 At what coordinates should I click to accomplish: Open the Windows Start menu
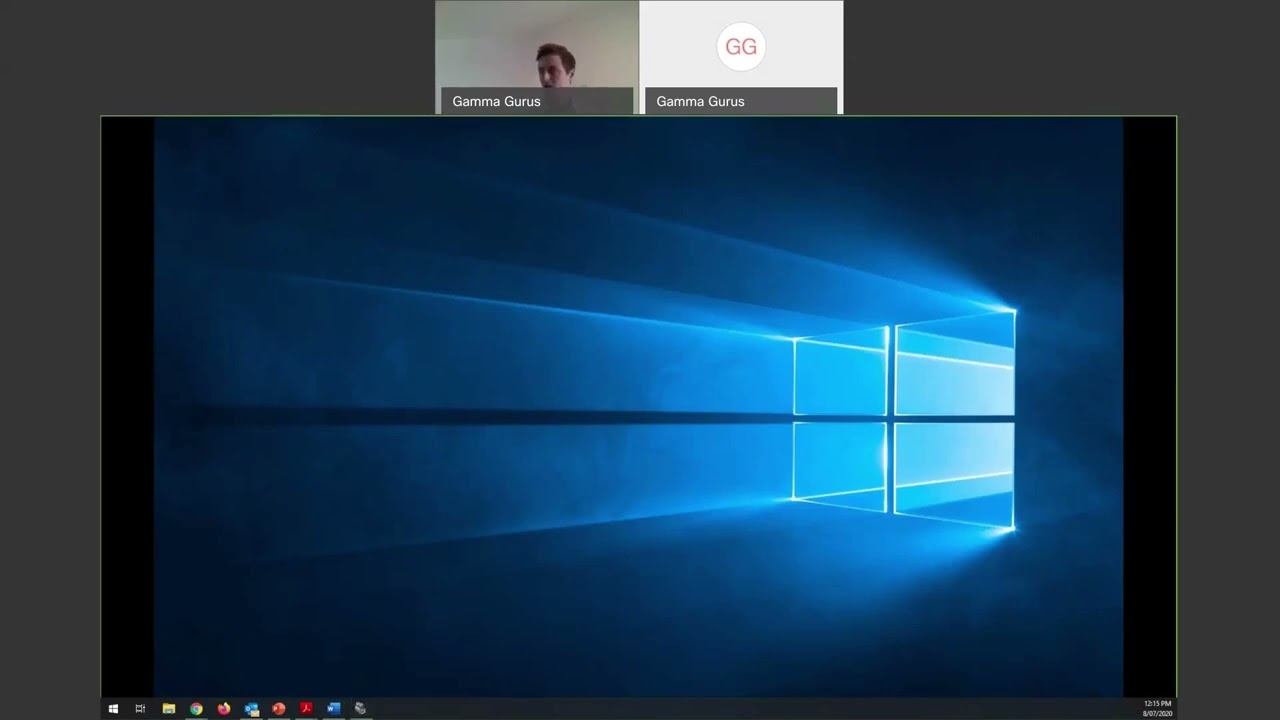coord(113,709)
